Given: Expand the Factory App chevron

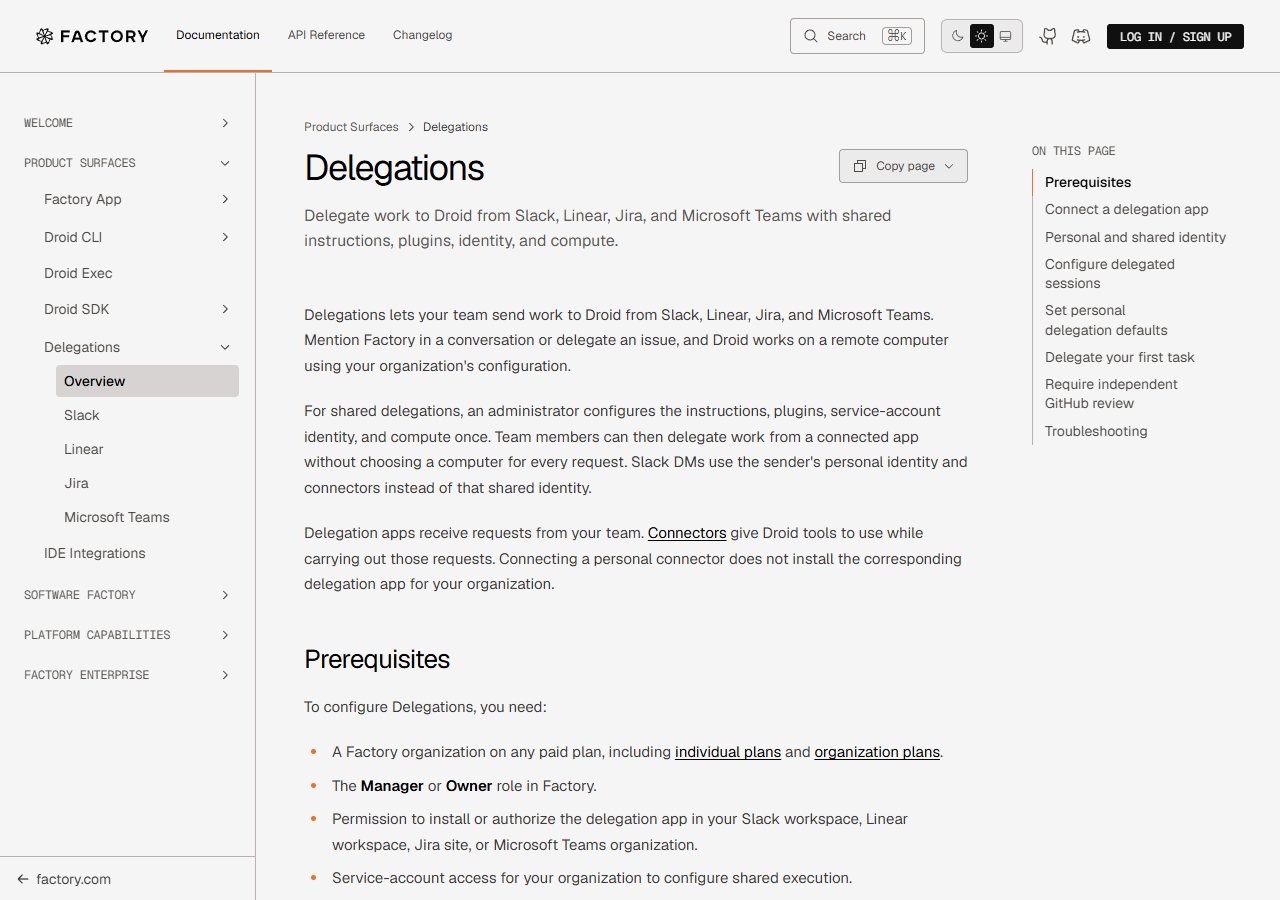Looking at the screenshot, I should coord(225,199).
